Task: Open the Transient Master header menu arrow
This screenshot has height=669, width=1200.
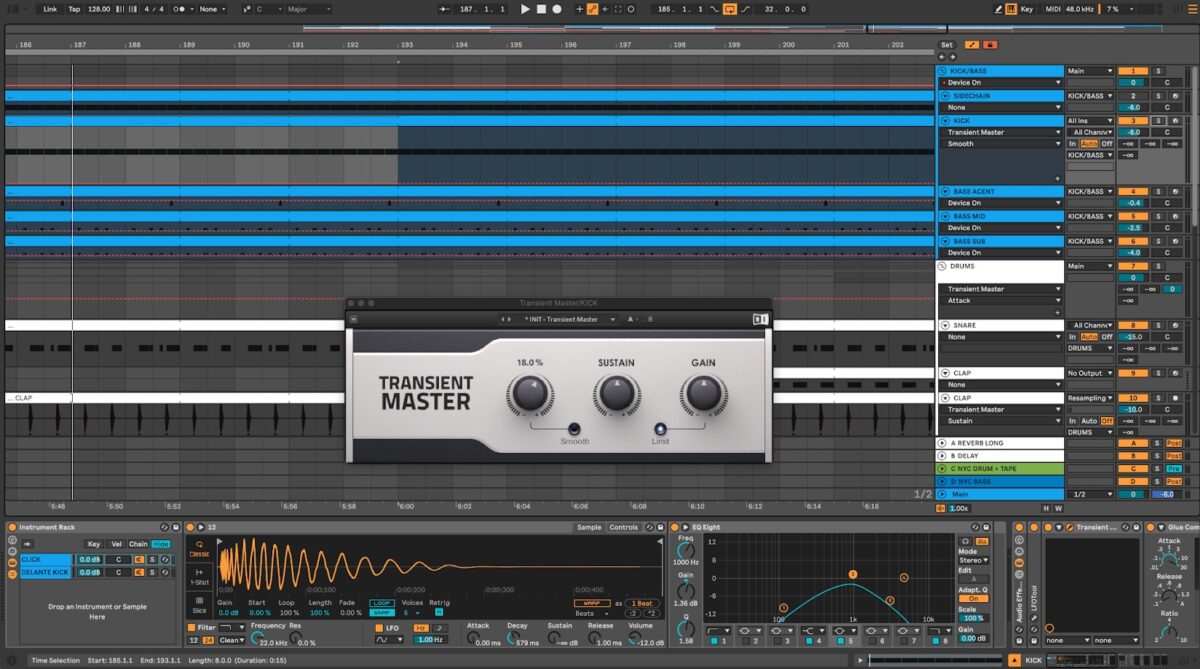Action: (353, 319)
